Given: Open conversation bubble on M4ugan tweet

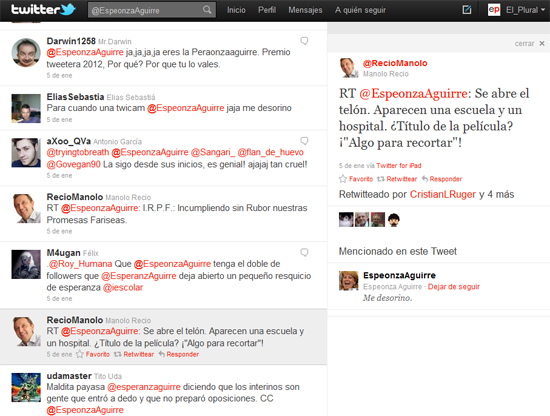Looking at the screenshot, I should pyautogui.click(x=304, y=253).
